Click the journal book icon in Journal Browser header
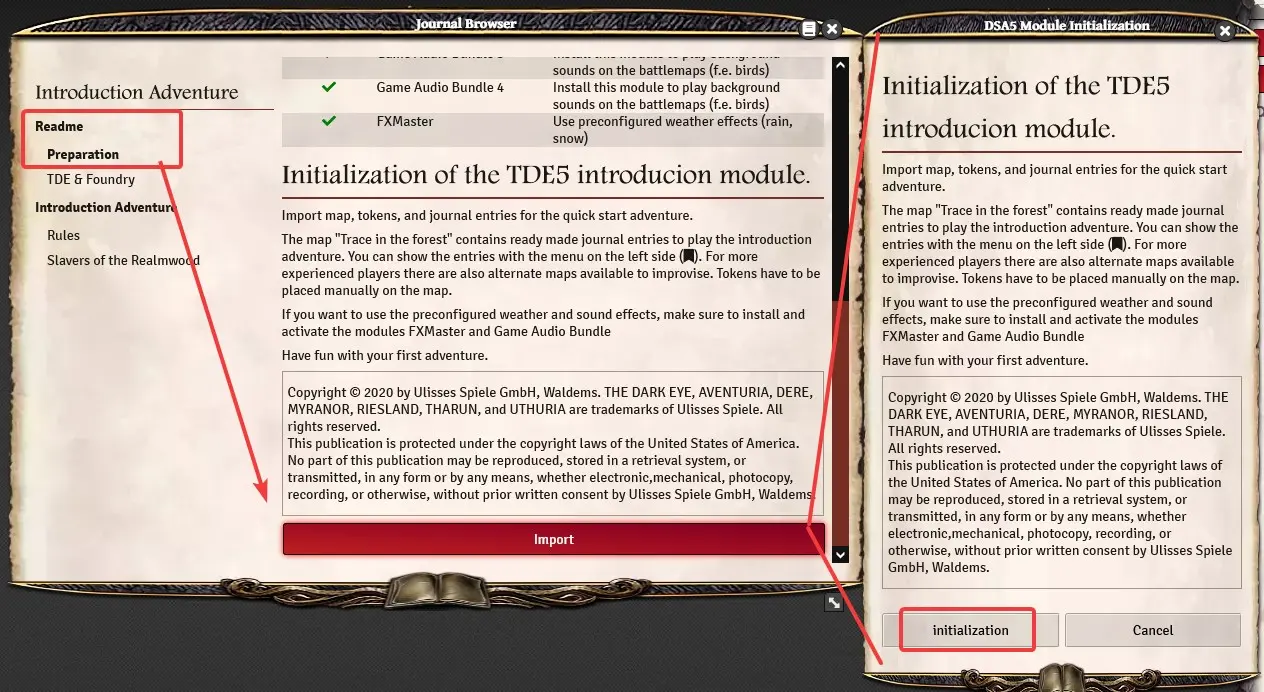 coord(809,30)
